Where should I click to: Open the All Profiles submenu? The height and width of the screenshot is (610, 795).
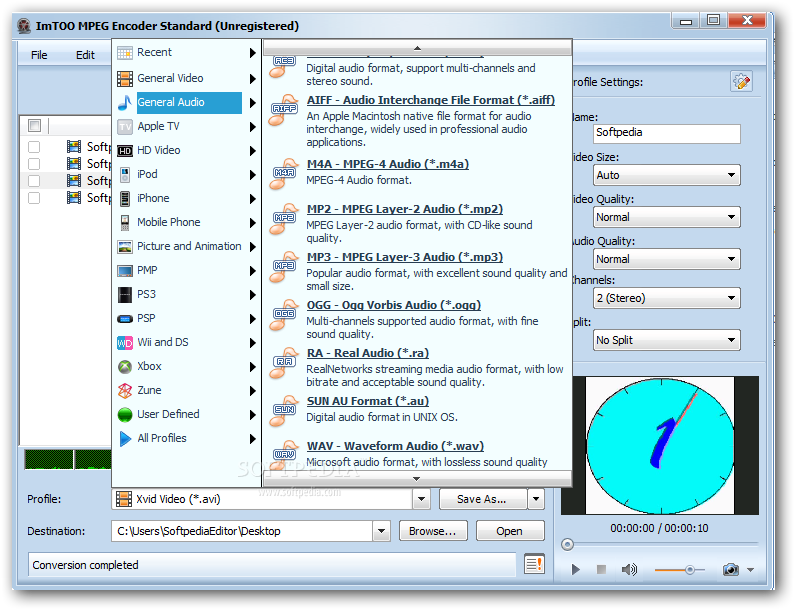(x=186, y=439)
